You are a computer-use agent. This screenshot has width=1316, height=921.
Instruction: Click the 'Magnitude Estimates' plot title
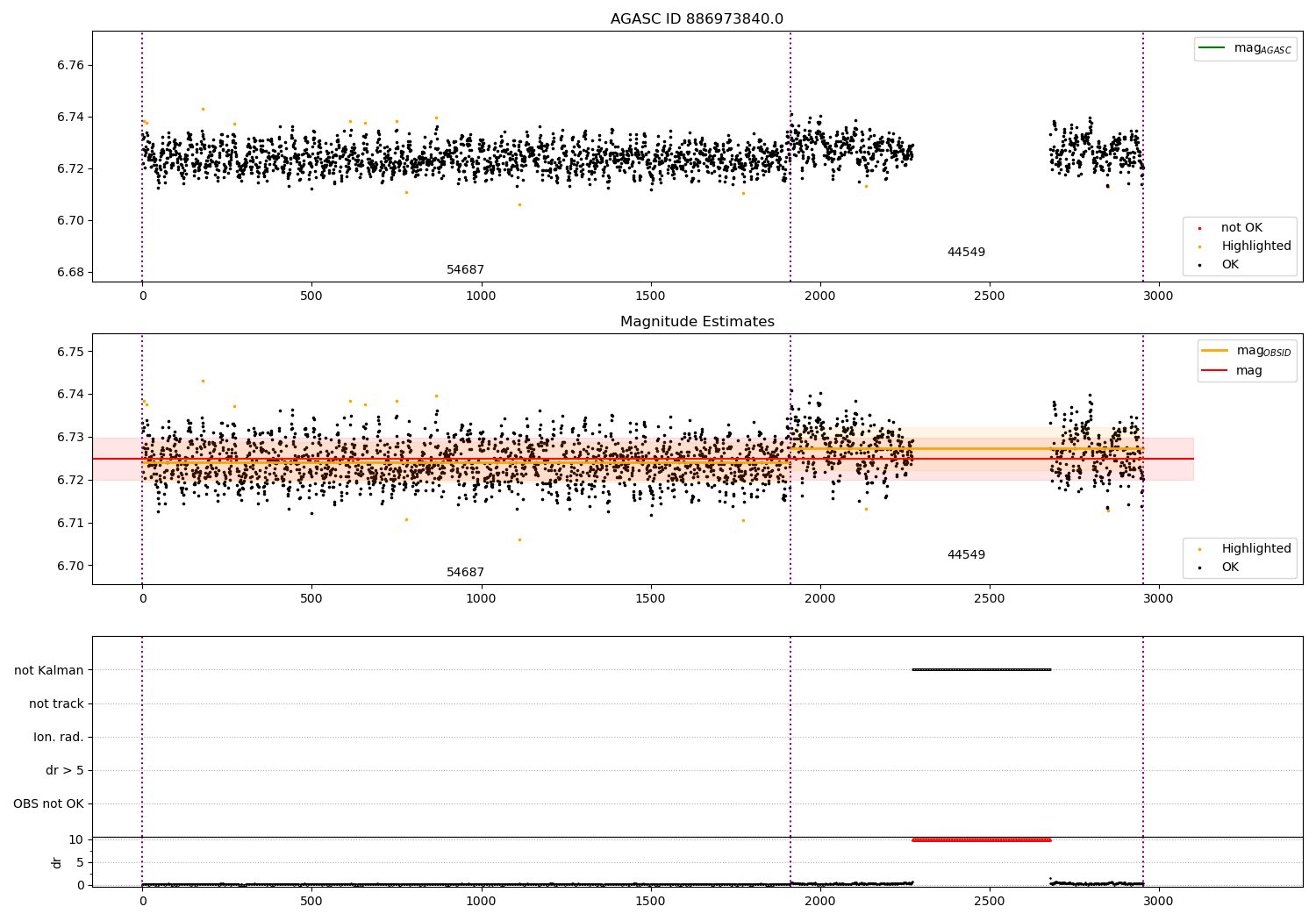coord(697,322)
